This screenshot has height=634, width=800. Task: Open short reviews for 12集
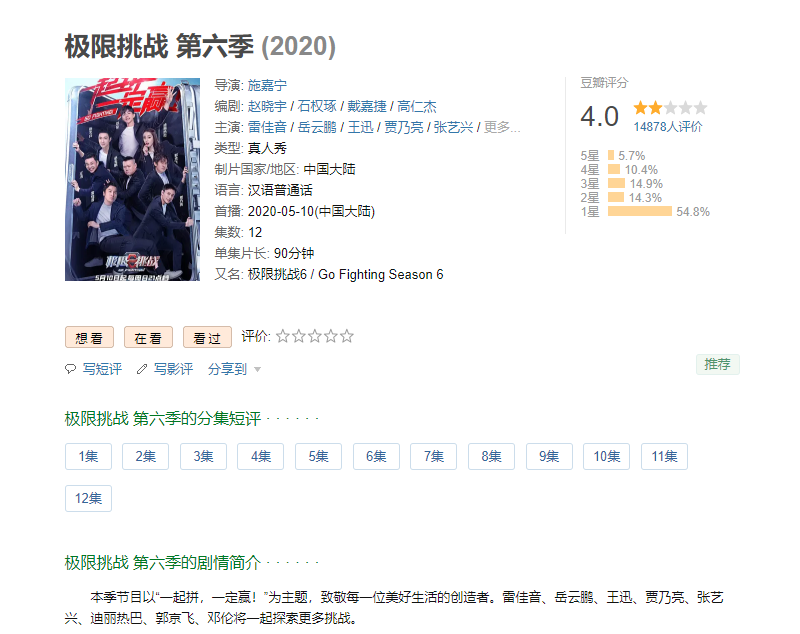click(88, 497)
